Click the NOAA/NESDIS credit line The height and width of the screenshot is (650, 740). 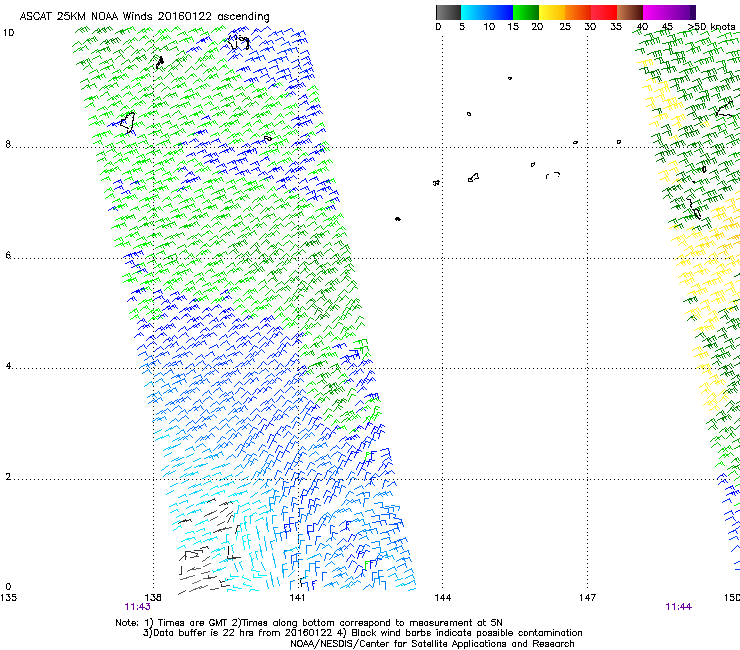(432, 644)
